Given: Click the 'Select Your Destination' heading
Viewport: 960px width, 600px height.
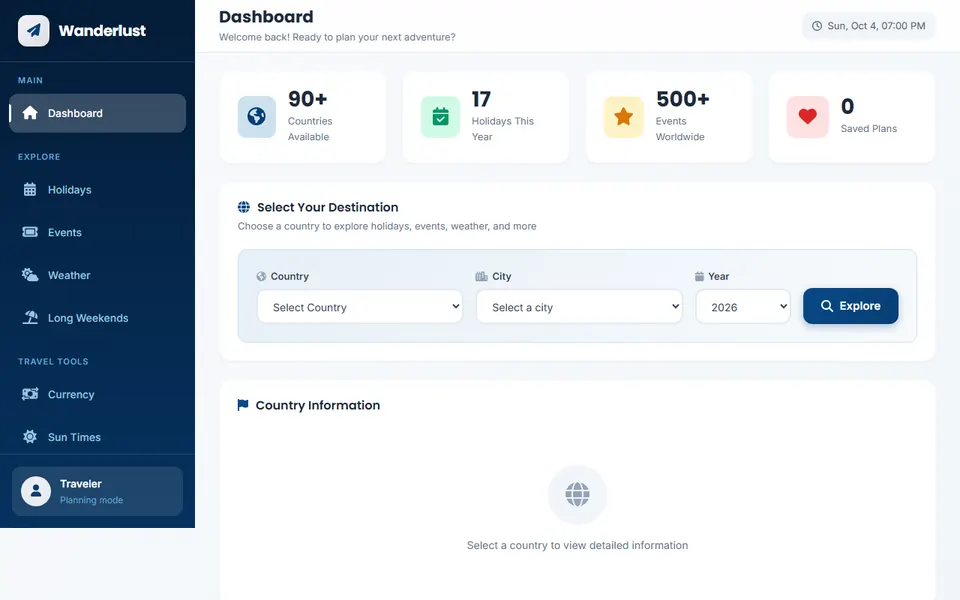Looking at the screenshot, I should [x=328, y=207].
